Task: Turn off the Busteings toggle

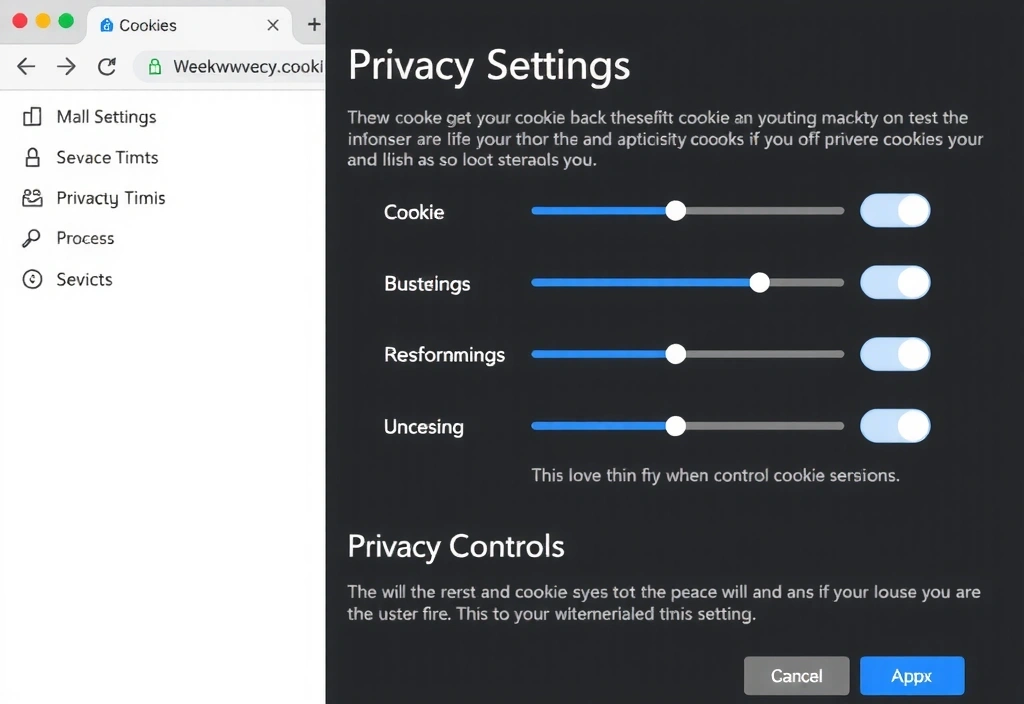Action: click(895, 283)
